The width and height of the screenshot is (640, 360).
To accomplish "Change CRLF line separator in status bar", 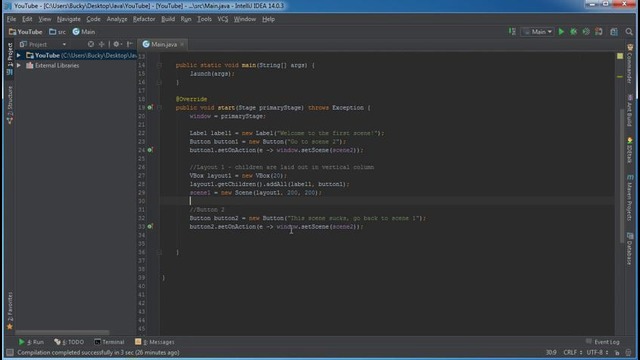I will click(572, 352).
